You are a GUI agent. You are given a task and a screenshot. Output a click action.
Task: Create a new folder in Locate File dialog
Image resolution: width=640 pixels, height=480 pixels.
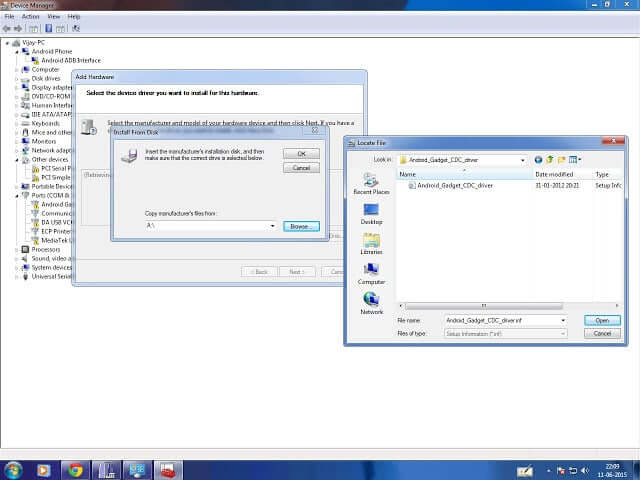(x=562, y=160)
